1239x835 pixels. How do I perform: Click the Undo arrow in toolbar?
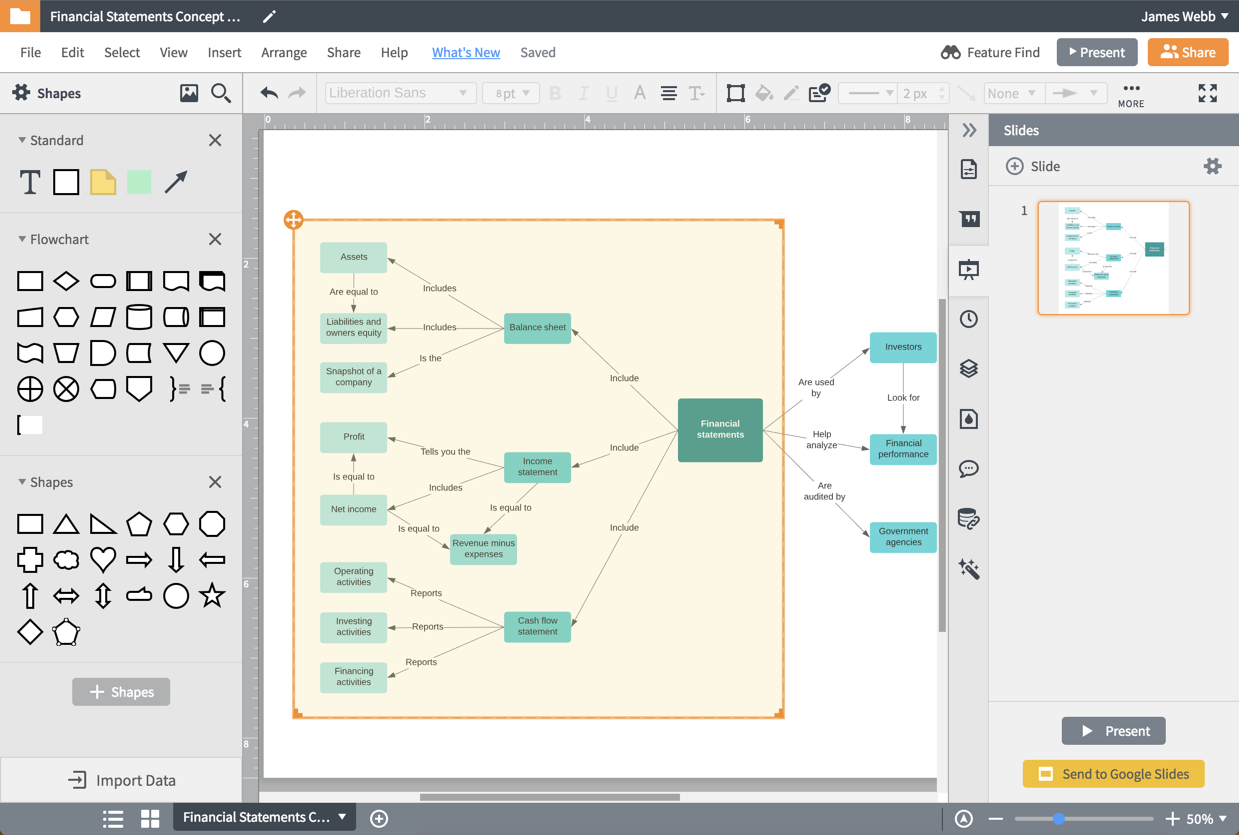[x=269, y=93]
